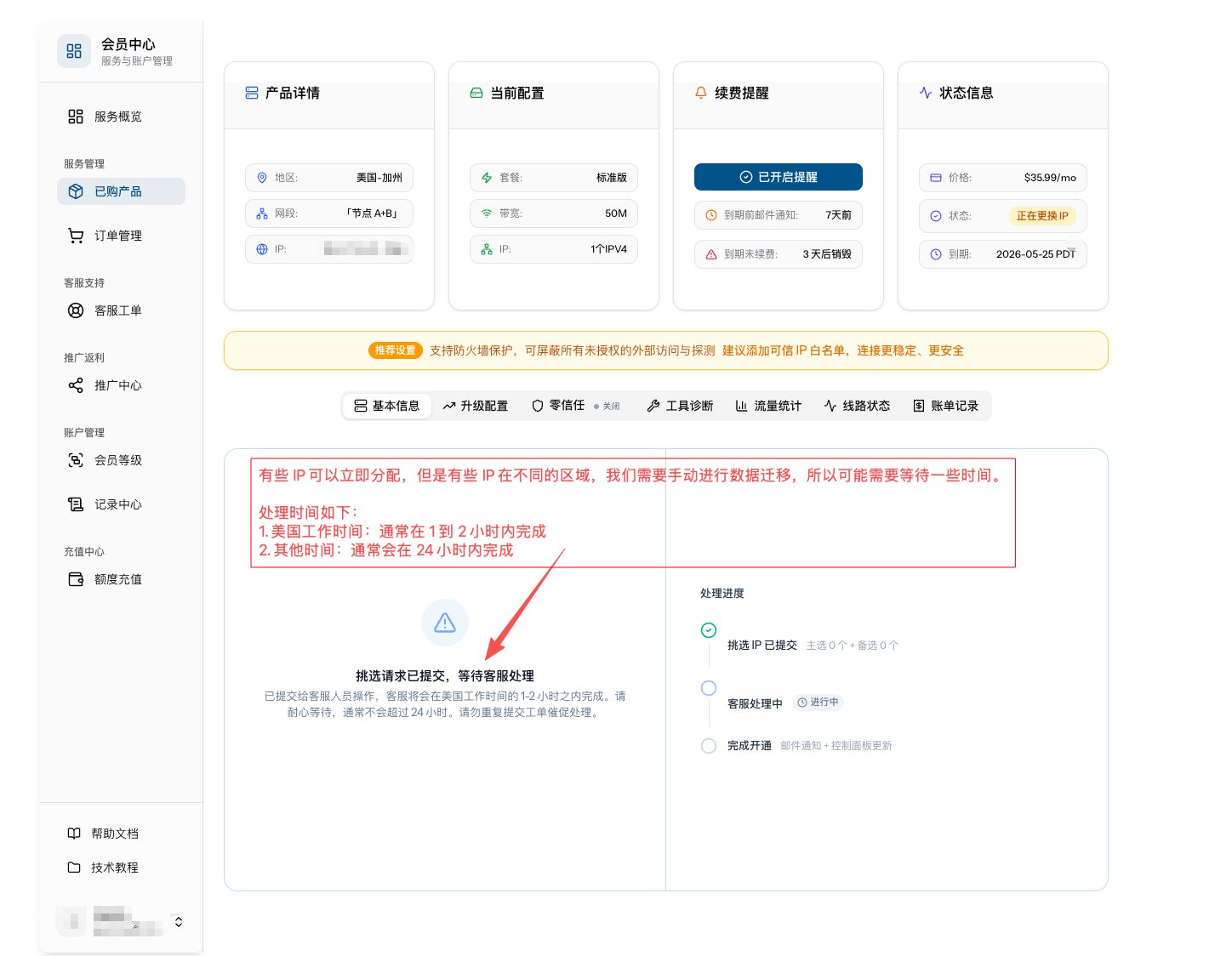Click the 1个IPV4 value row
1232x956 pixels.
point(554,249)
